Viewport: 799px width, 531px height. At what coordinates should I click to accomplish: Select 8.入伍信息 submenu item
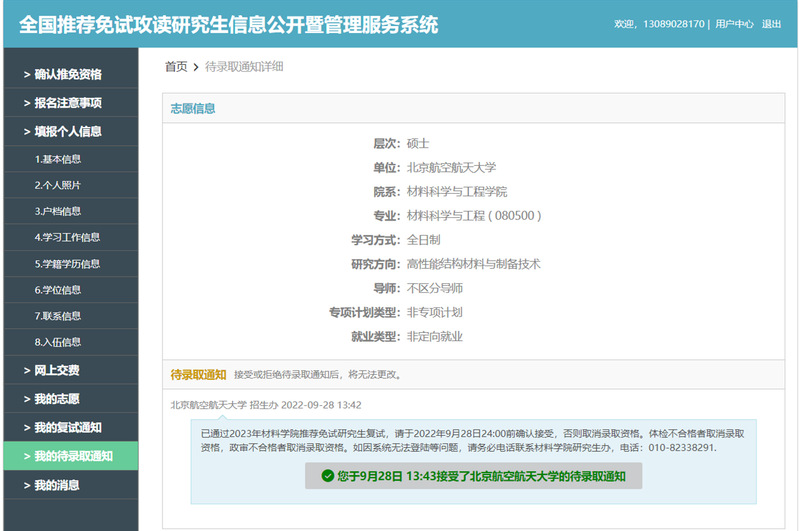click(58, 342)
